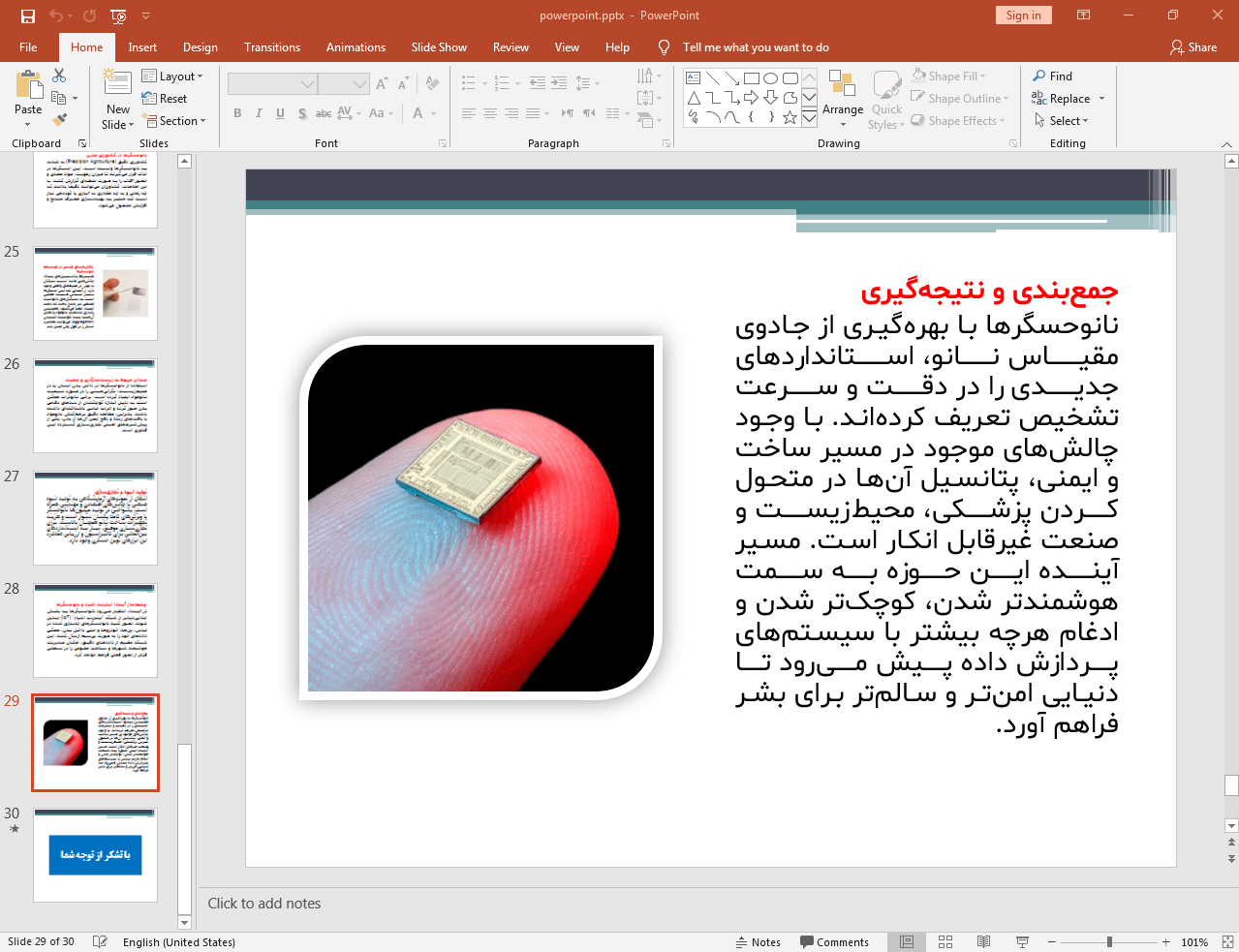Open the Slide Show tab
Image resolution: width=1239 pixels, height=952 pixels.
(x=439, y=47)
